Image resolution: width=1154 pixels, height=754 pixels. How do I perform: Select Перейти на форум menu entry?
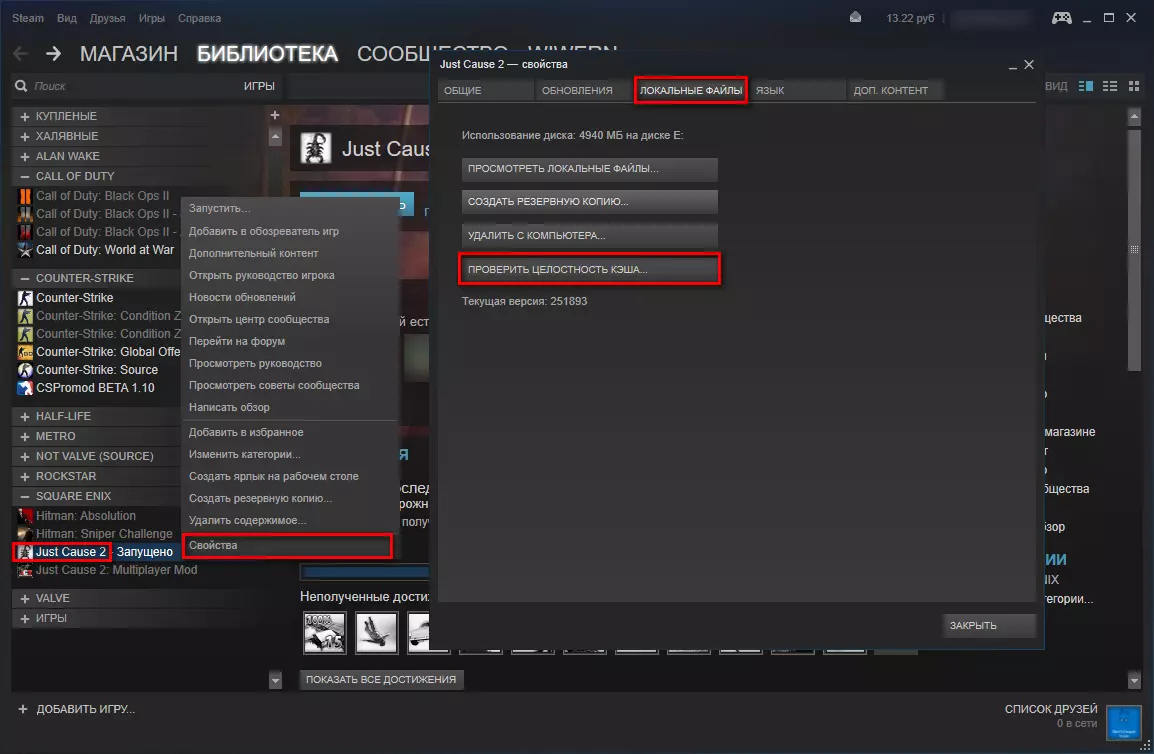289,341
